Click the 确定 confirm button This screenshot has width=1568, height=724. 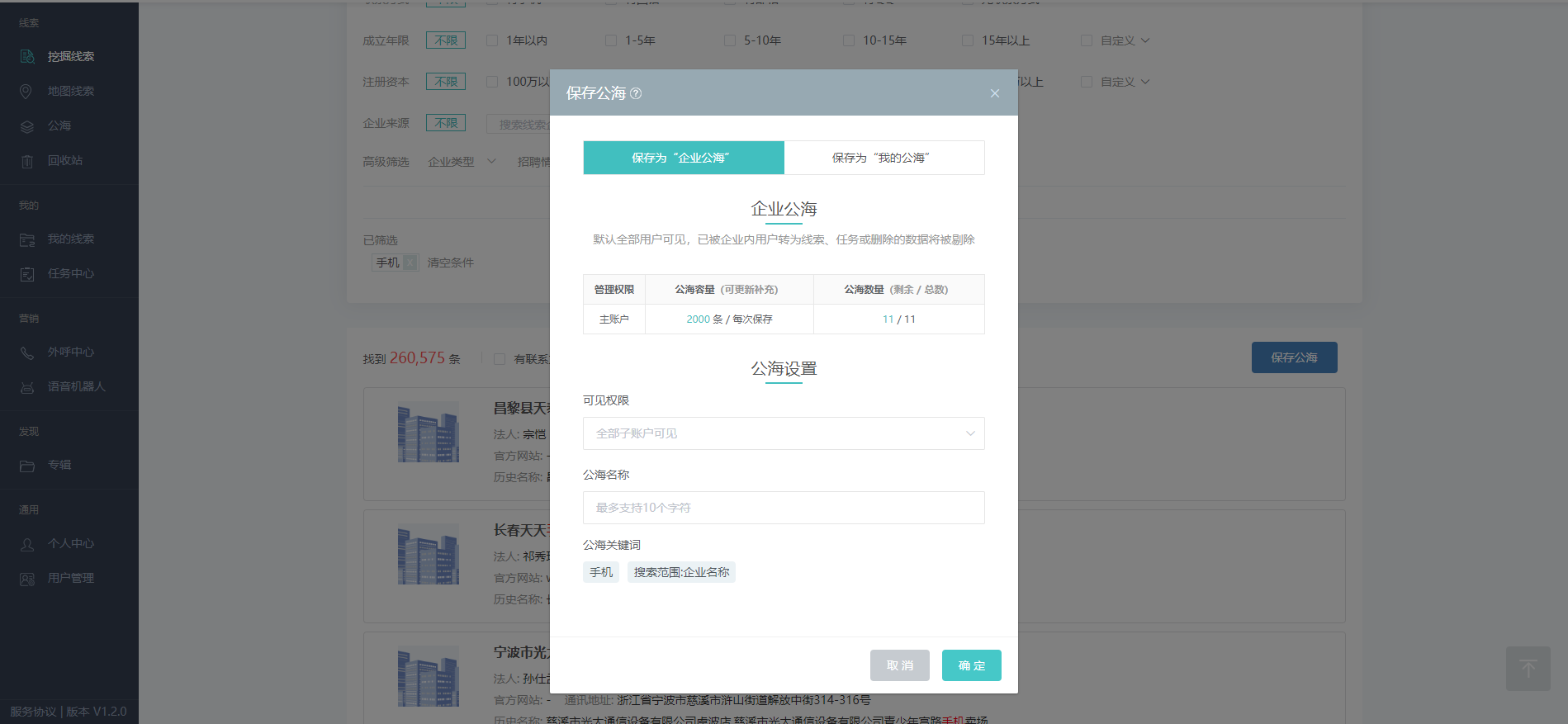pos(971,665)
